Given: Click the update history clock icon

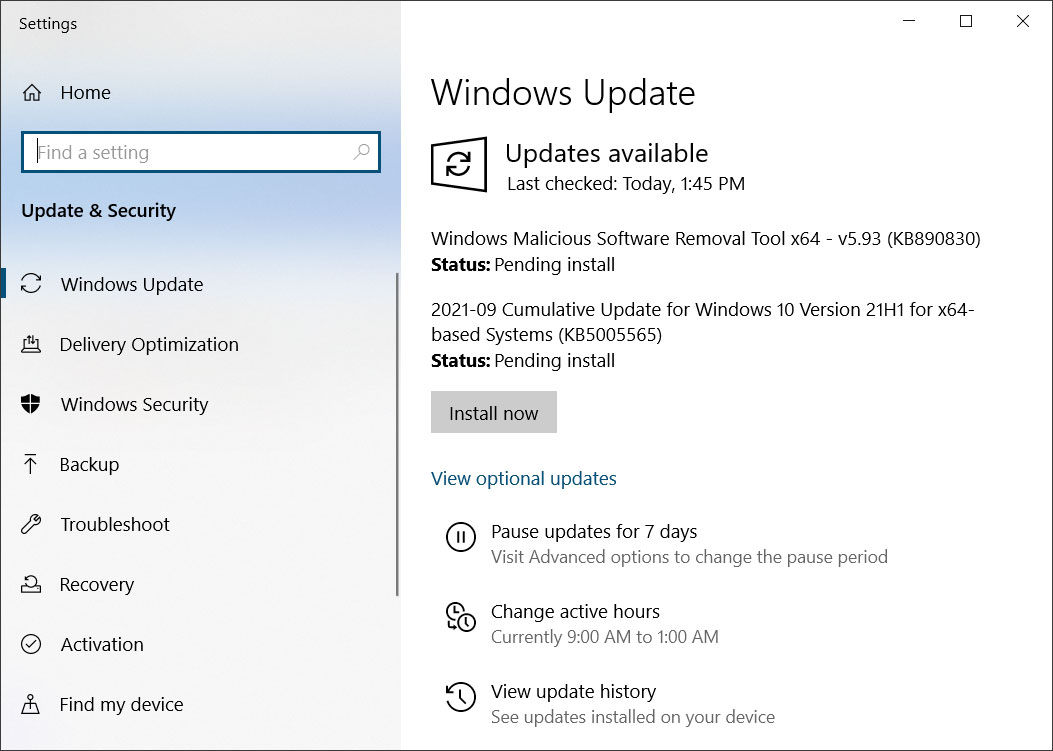Looking at the screenshot, I should 461,697.
